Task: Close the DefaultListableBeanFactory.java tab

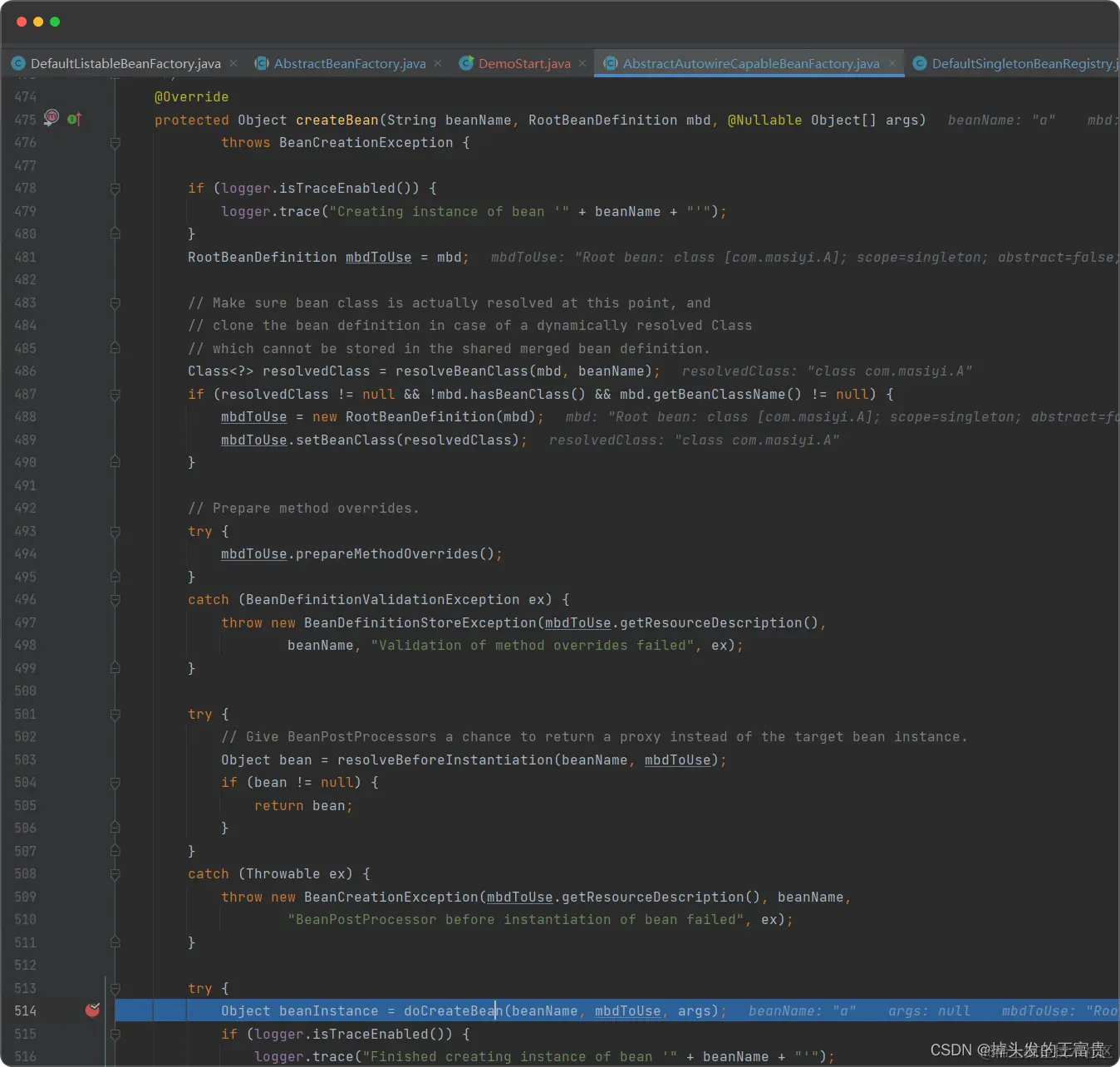Action: click(x=233, y=63)
